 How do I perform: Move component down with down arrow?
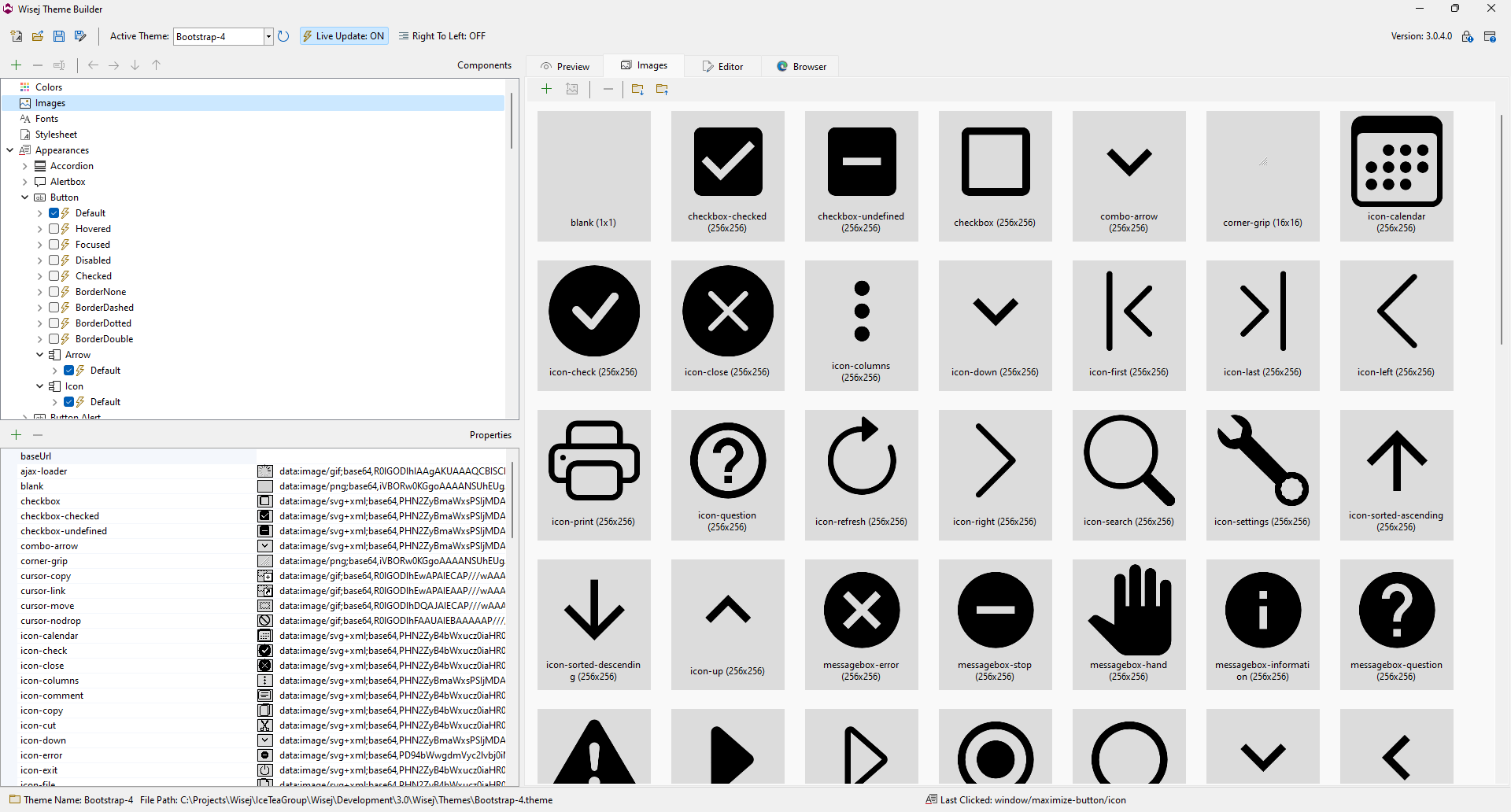click(135, 65)
